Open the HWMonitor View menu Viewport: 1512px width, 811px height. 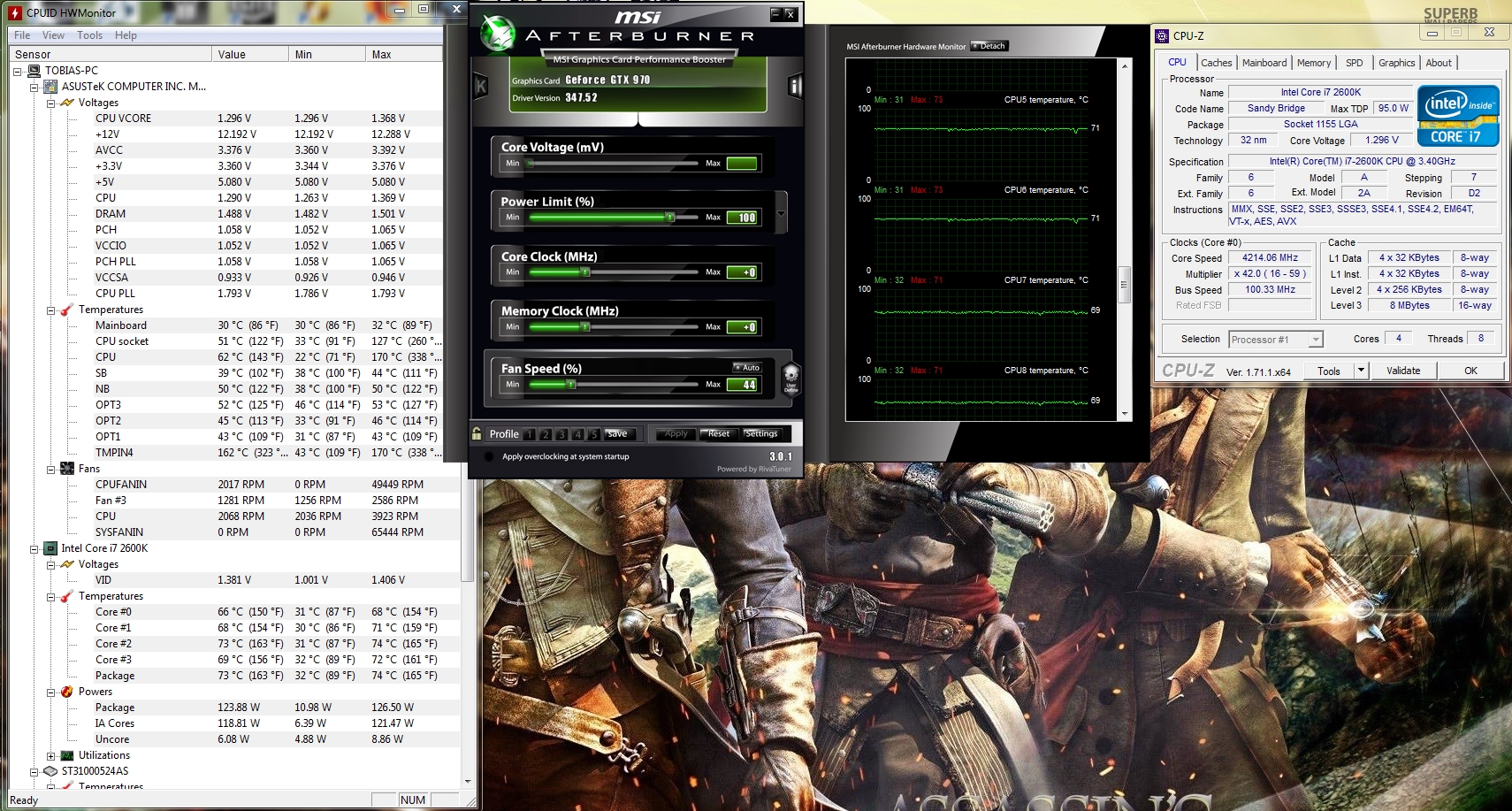point(53,35)
